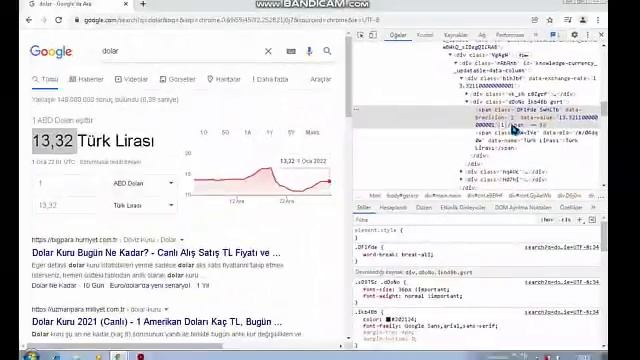640x360 pixels.
Task: Select the body#gsr breadcrumb
Action: (x=402, y=196)
